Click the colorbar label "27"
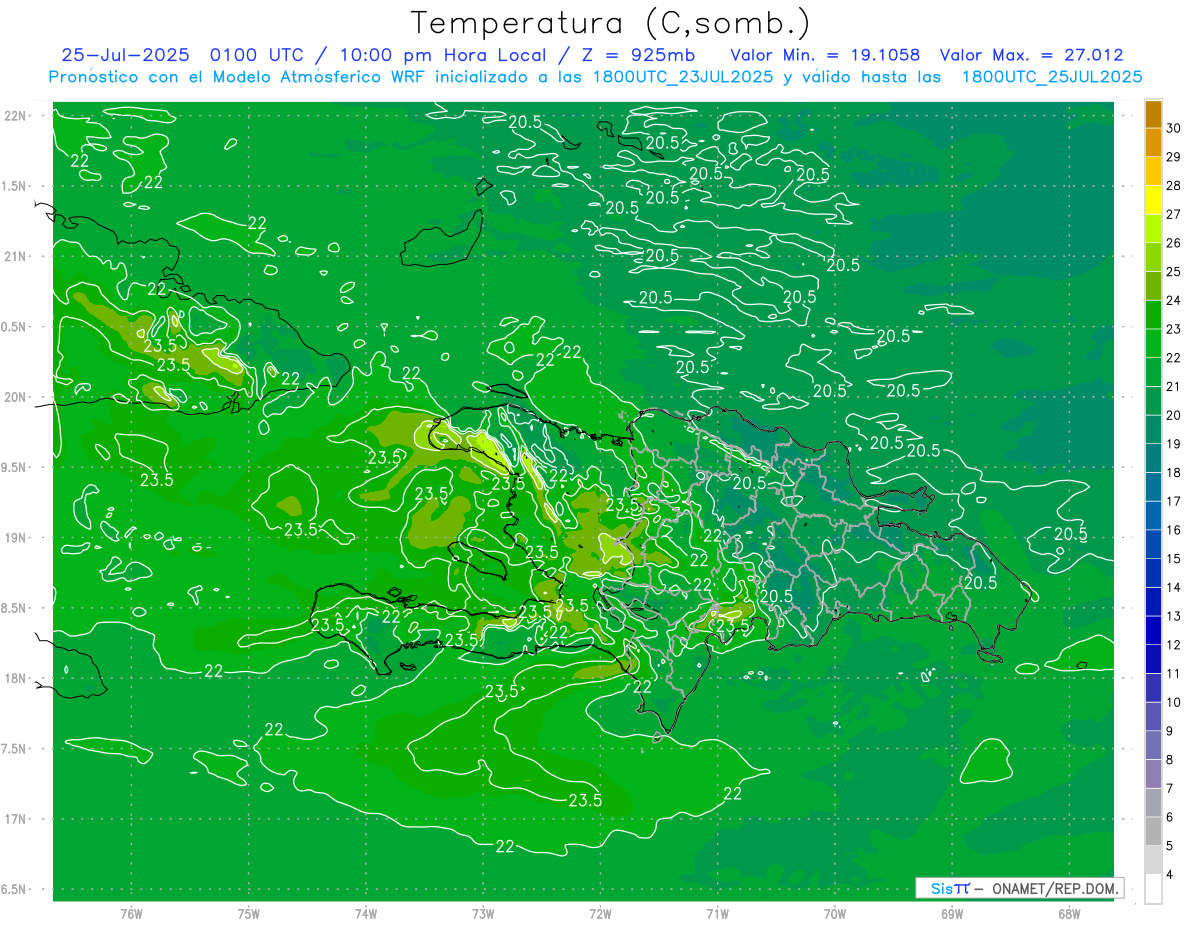Screen dimensions: 1200x927 point(1174,214)
